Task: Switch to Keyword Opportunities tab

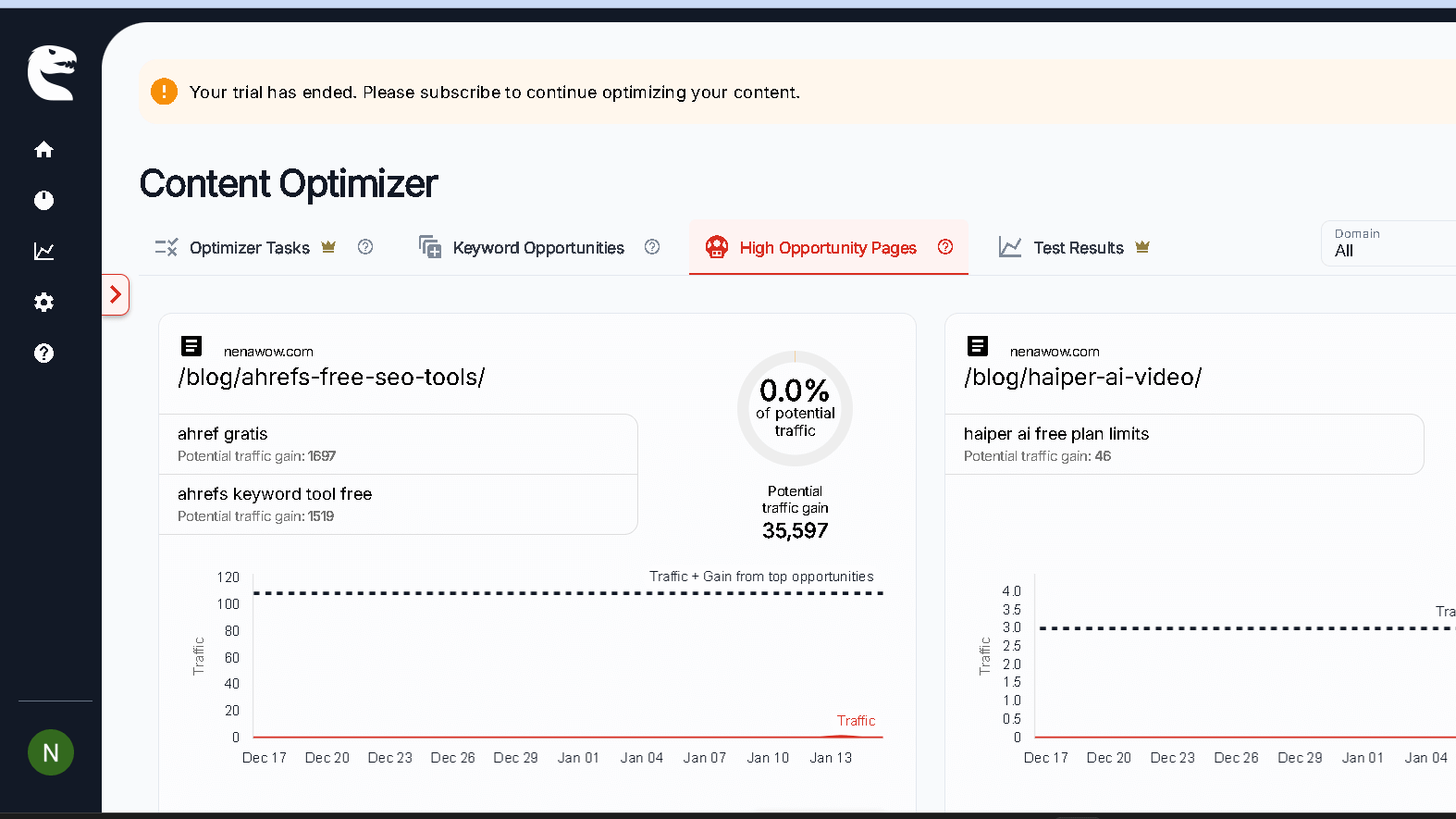Action: tap(538, 248)
